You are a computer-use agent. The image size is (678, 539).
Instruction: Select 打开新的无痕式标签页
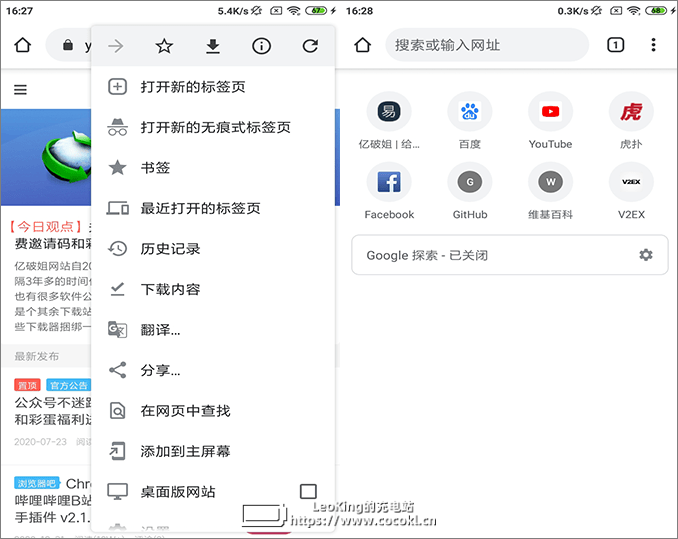213,127
